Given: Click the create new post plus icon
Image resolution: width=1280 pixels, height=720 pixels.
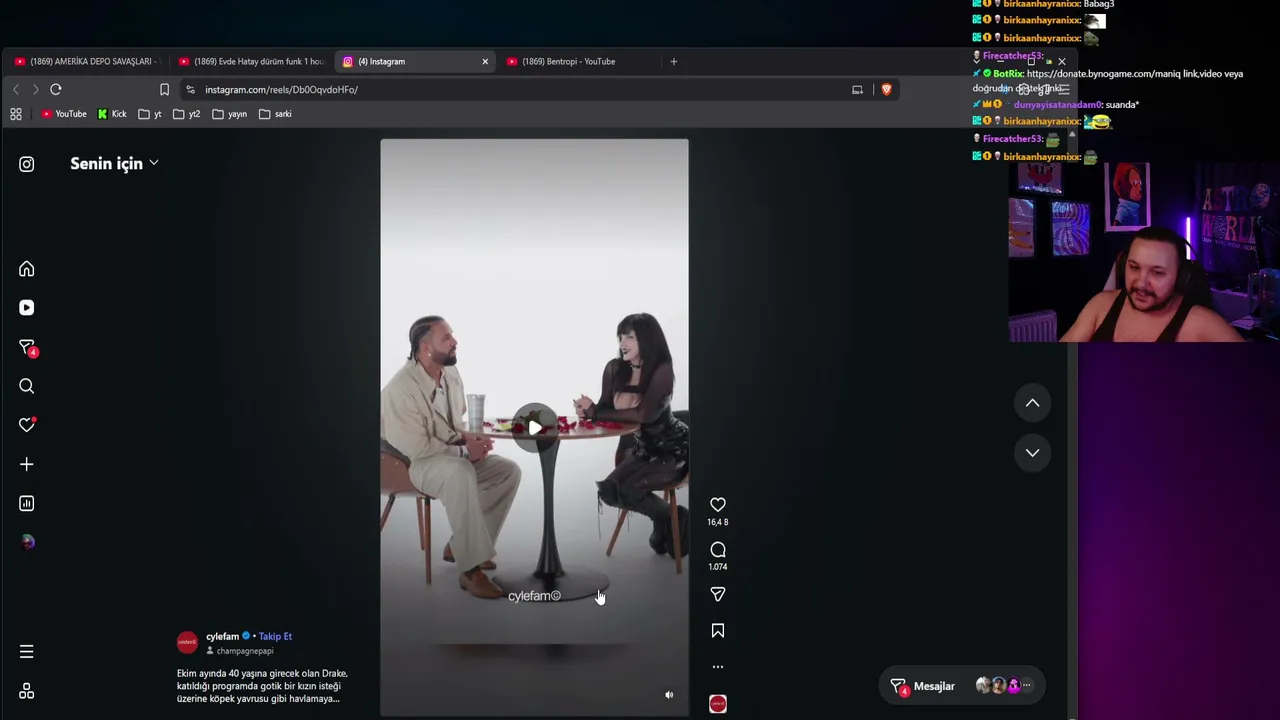Looking at the screenshot, I should click(27, 464).
